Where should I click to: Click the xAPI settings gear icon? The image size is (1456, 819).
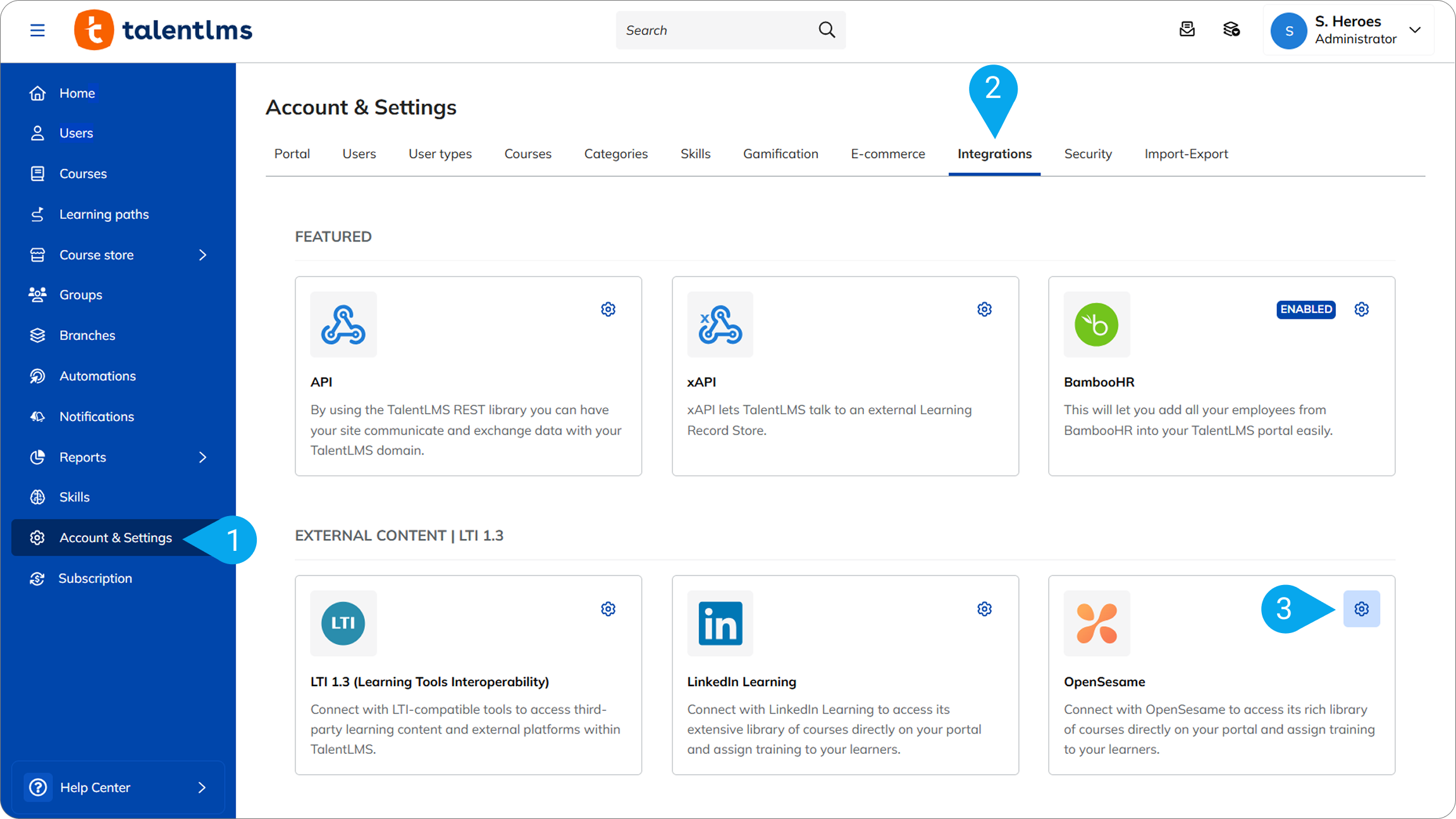point(984,309)
